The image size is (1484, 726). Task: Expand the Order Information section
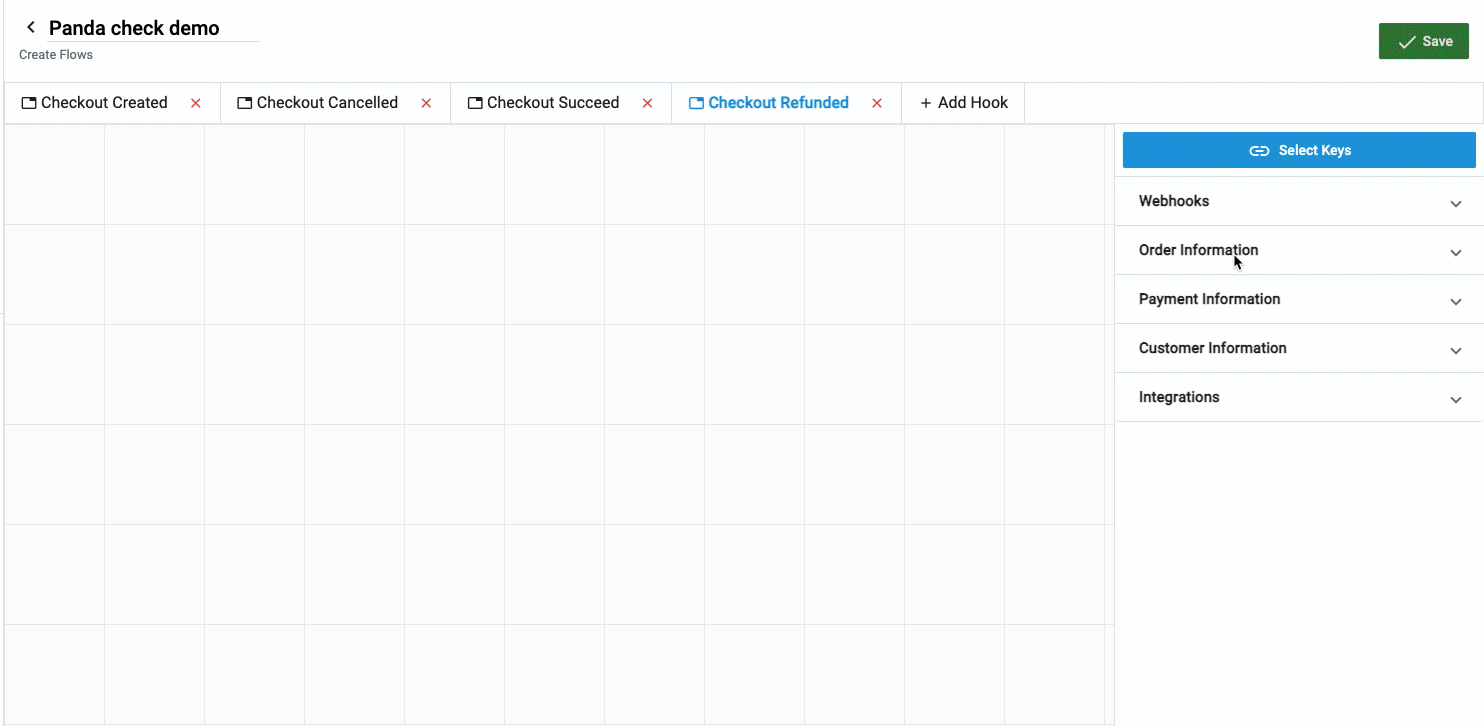[x=1299, y=250]
